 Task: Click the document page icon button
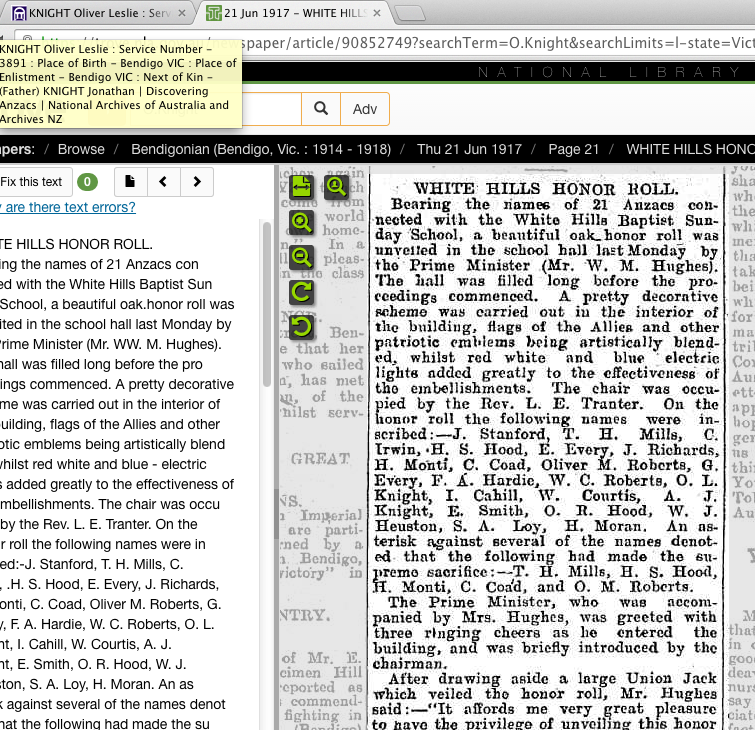click(130, 182)
